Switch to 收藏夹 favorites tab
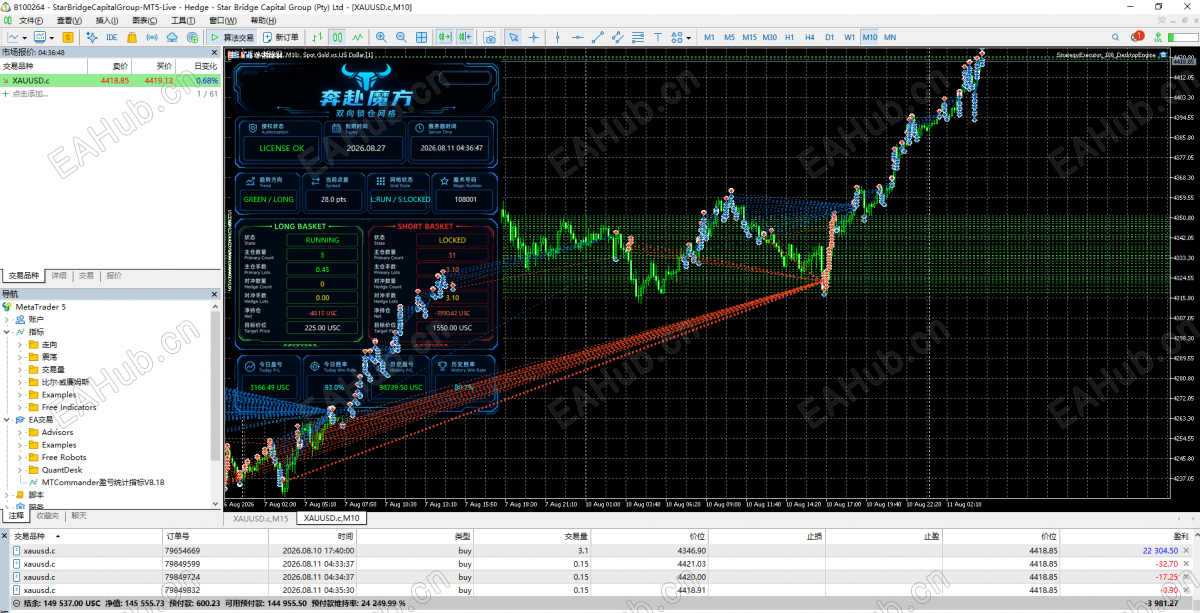The image size is (1200, 613). pos(46,516)
